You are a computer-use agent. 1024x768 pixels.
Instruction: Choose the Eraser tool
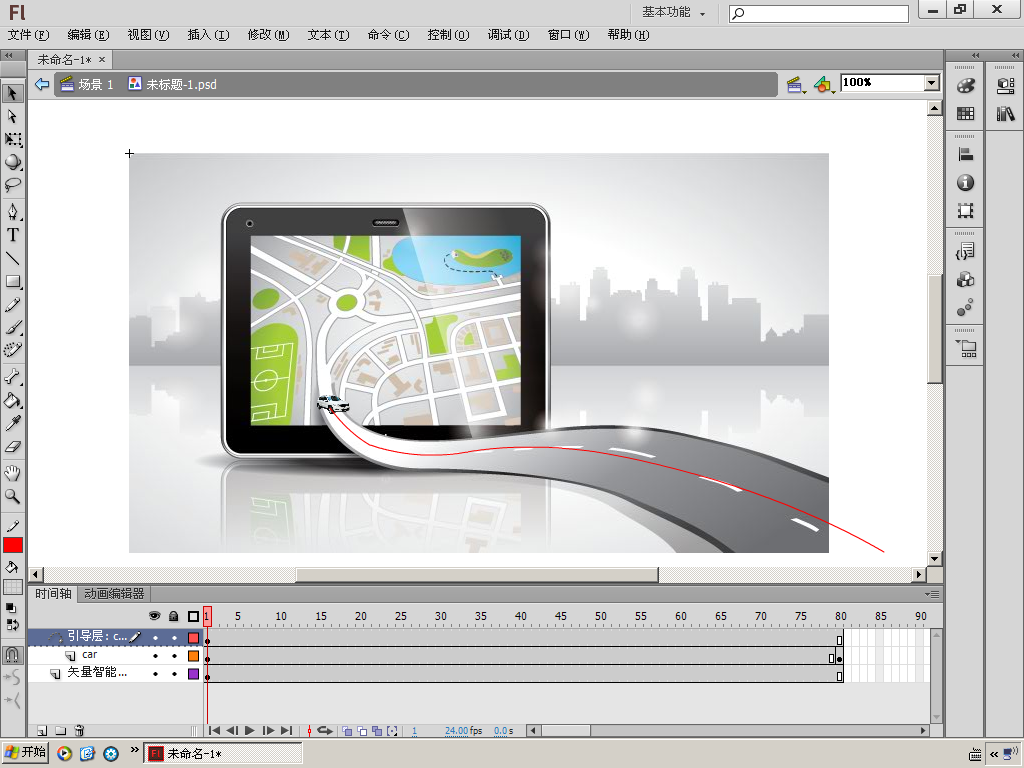click(13, 447)
